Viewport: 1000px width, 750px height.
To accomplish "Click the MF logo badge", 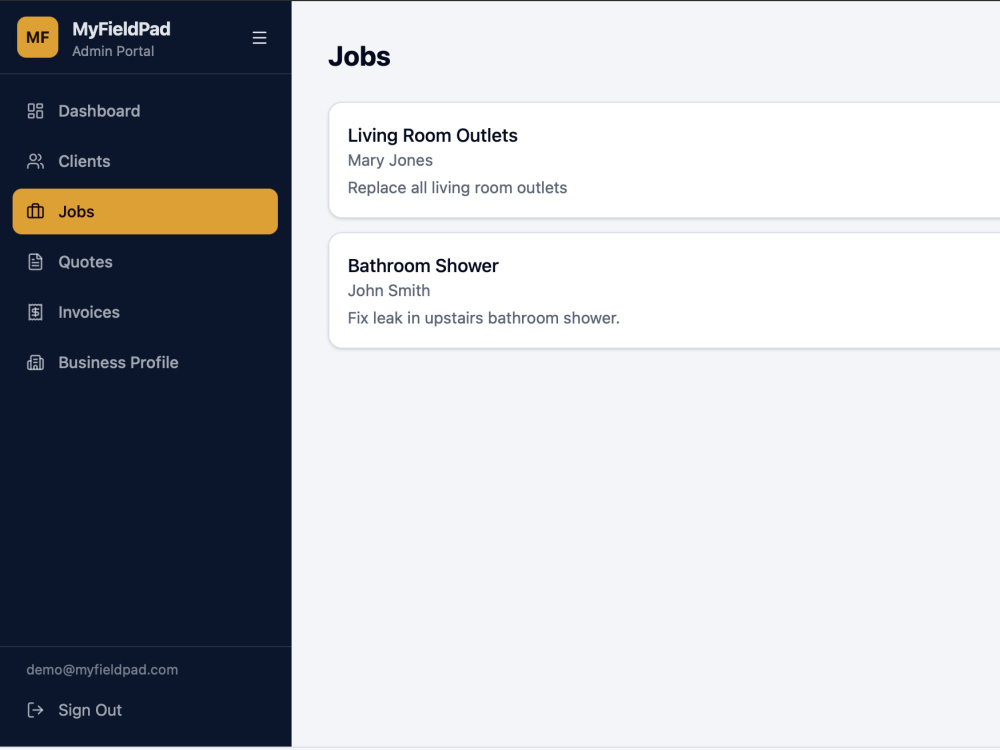I will (x=38, y=38).
